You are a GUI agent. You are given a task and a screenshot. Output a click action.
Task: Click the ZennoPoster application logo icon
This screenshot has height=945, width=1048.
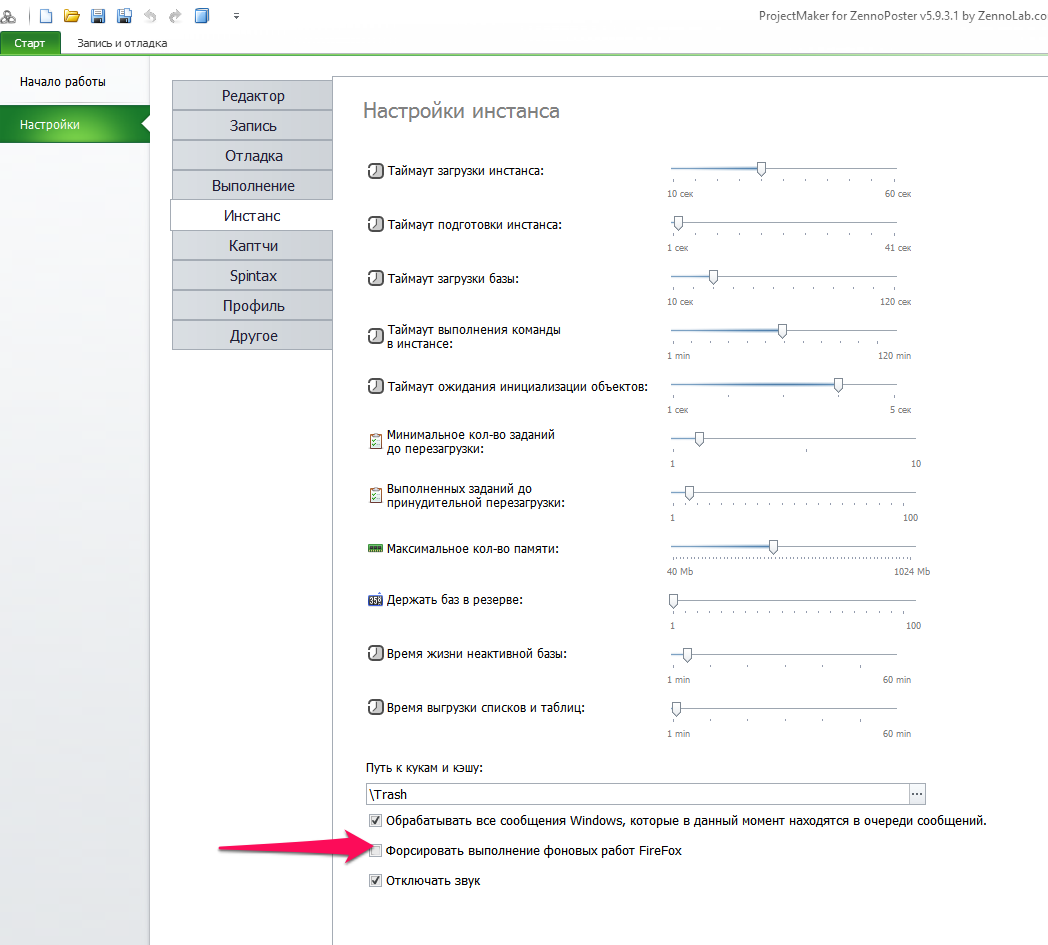8,16
